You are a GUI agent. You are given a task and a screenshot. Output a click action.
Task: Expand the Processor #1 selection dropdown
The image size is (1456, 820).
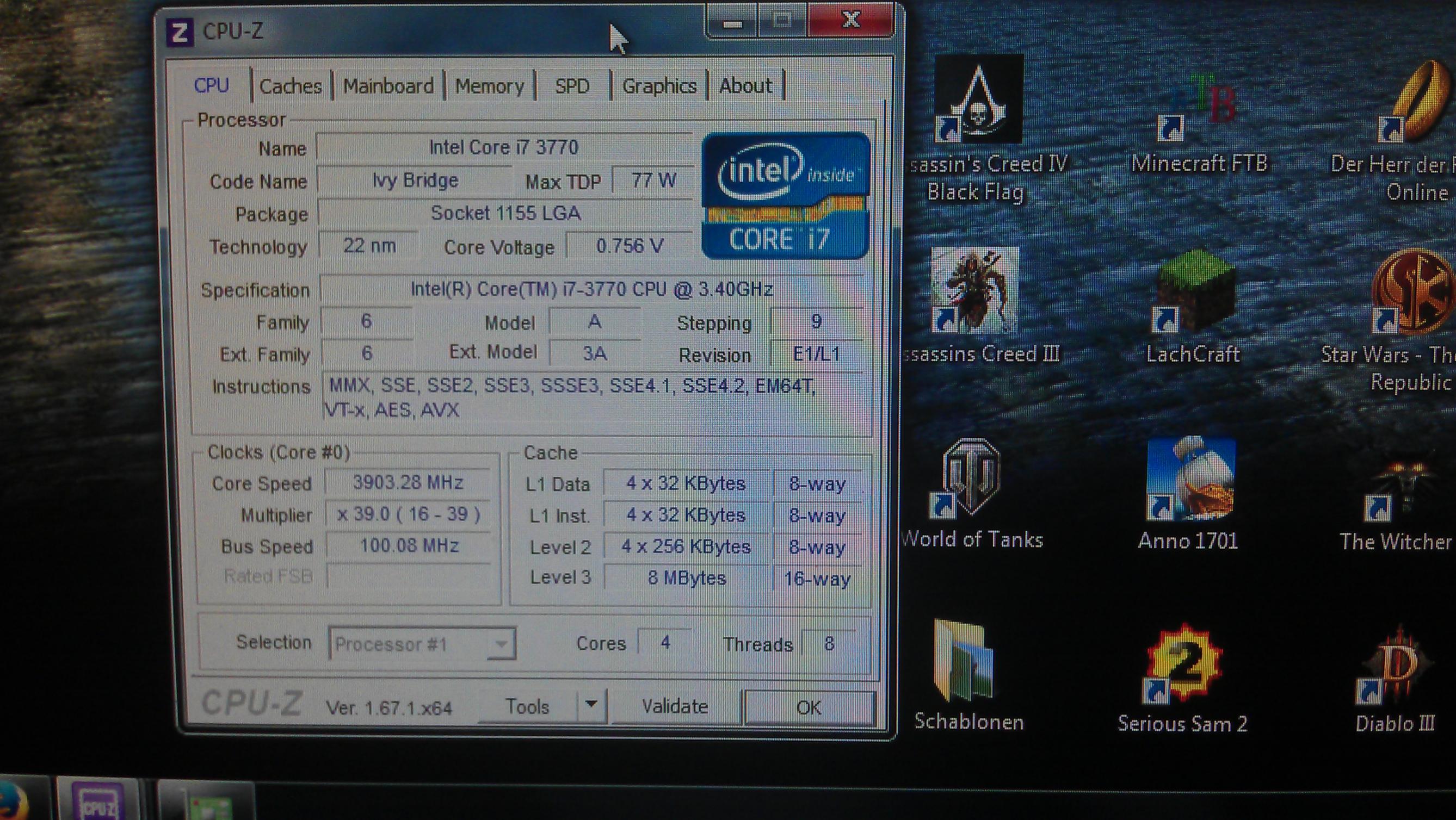coord(501,644)
